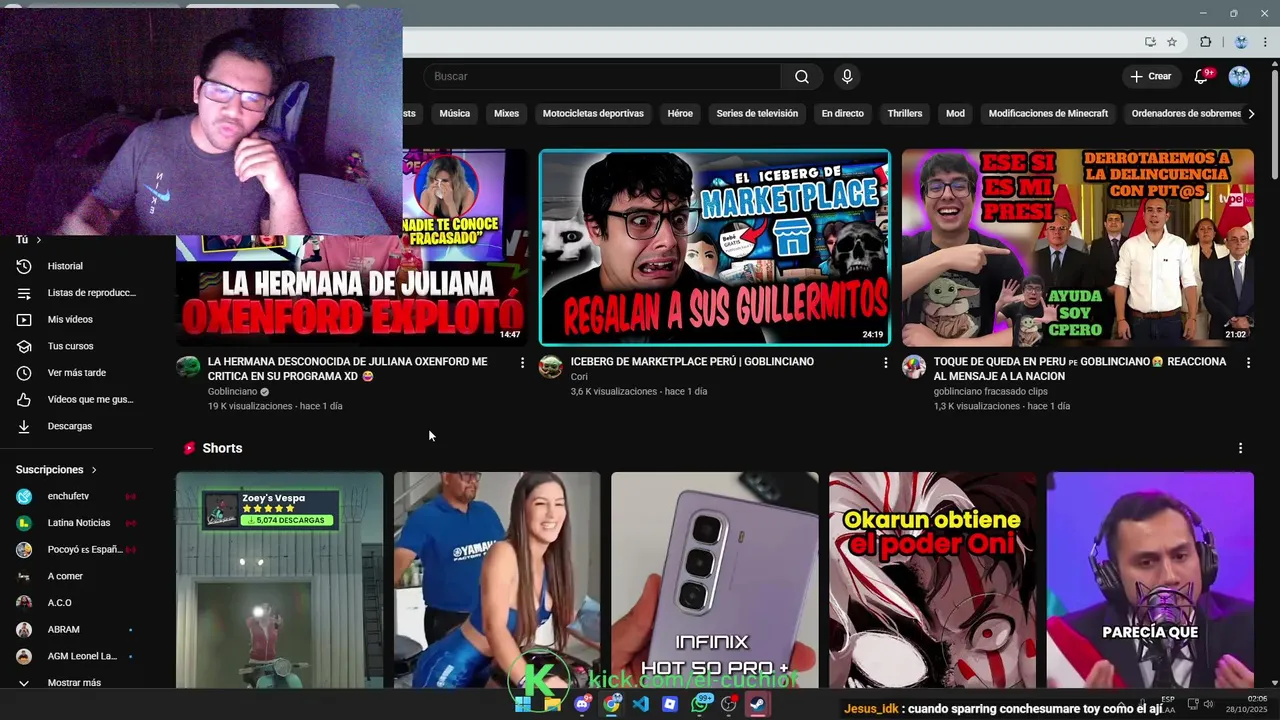1280x720 pixels.
Task: Play the Parecía que short
Action: 1150,580
